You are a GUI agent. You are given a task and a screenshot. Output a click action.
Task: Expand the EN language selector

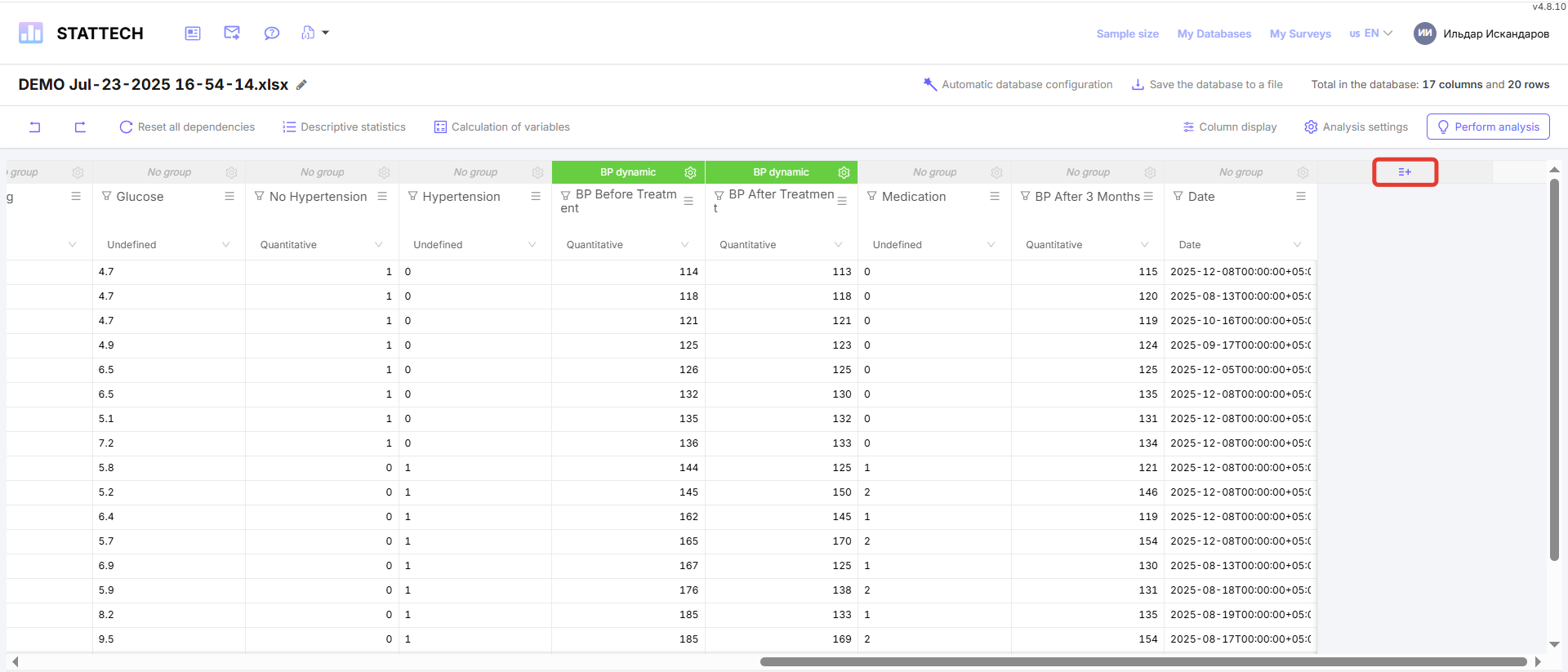pos(1371,33)
